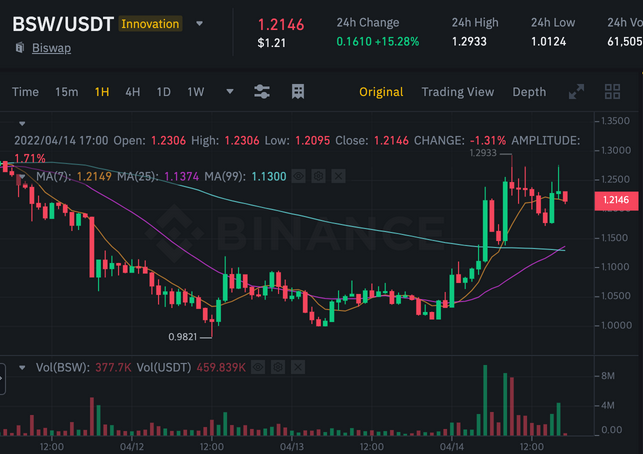Viewport: 643px width, 454px height.
Task: Switch to the Depth chart tab
Action: point(529,92)
